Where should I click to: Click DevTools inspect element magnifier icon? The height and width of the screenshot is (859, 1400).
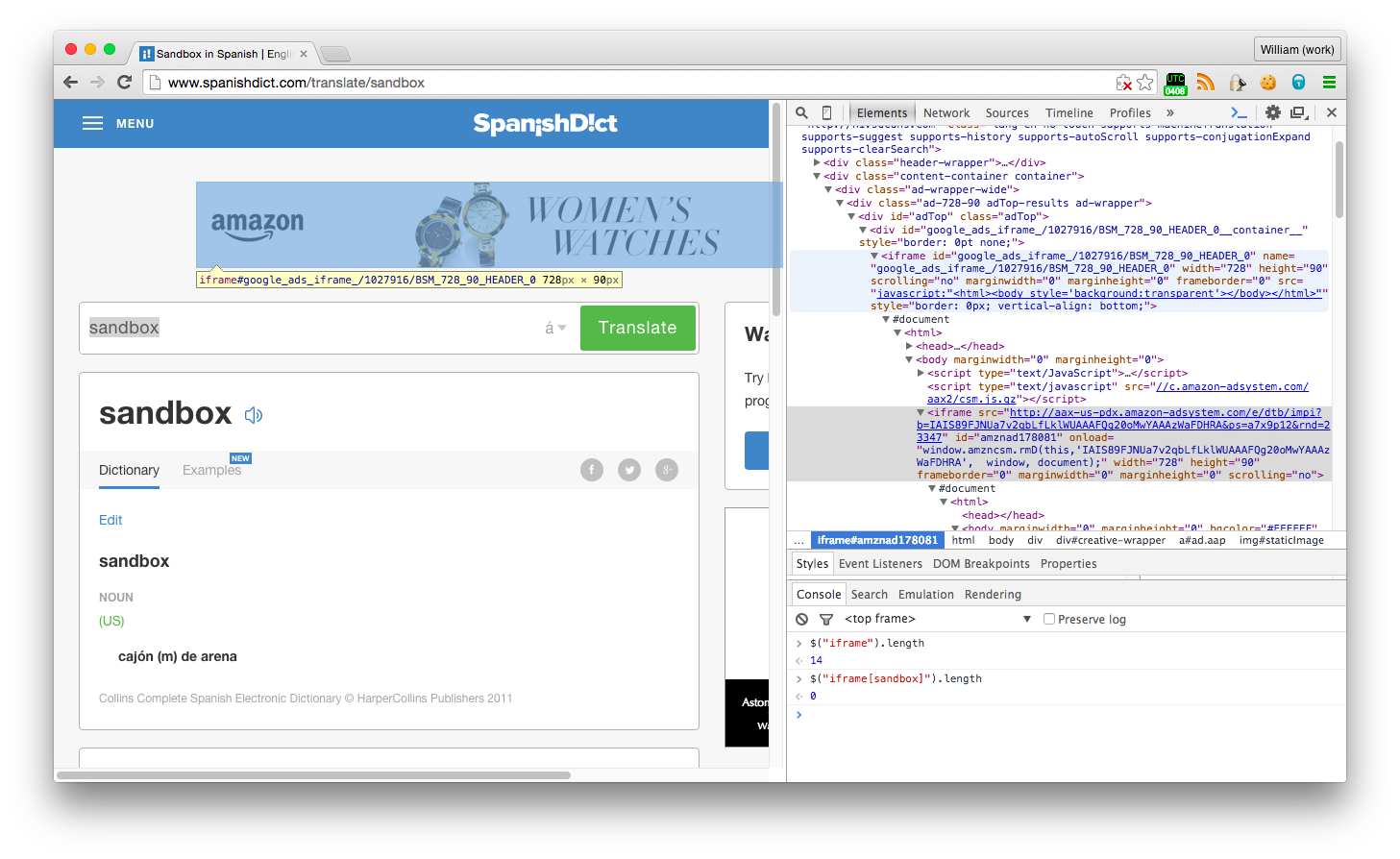[x=801, y=112]
